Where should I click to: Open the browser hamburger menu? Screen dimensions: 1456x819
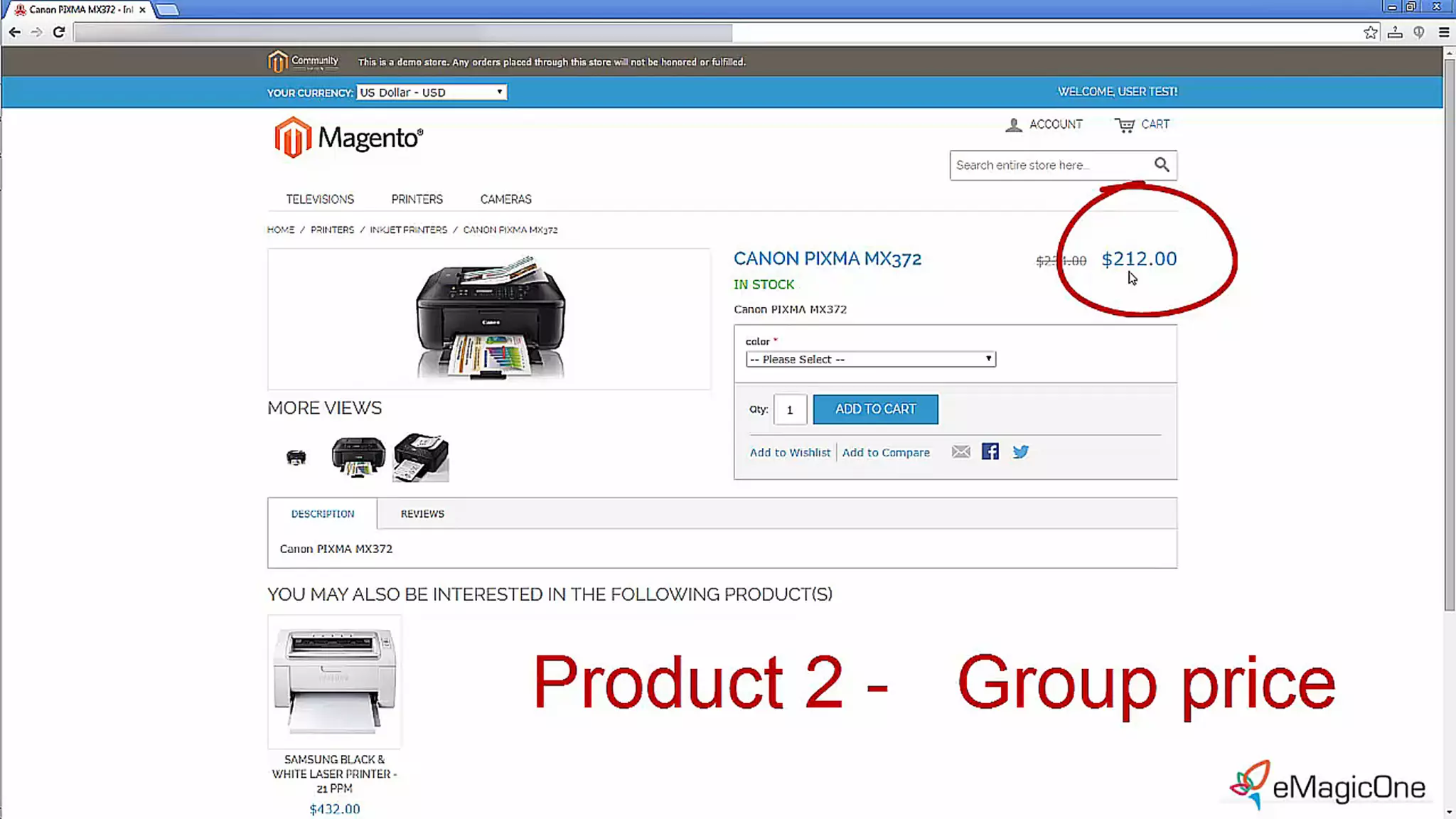tap(1443, 32)
